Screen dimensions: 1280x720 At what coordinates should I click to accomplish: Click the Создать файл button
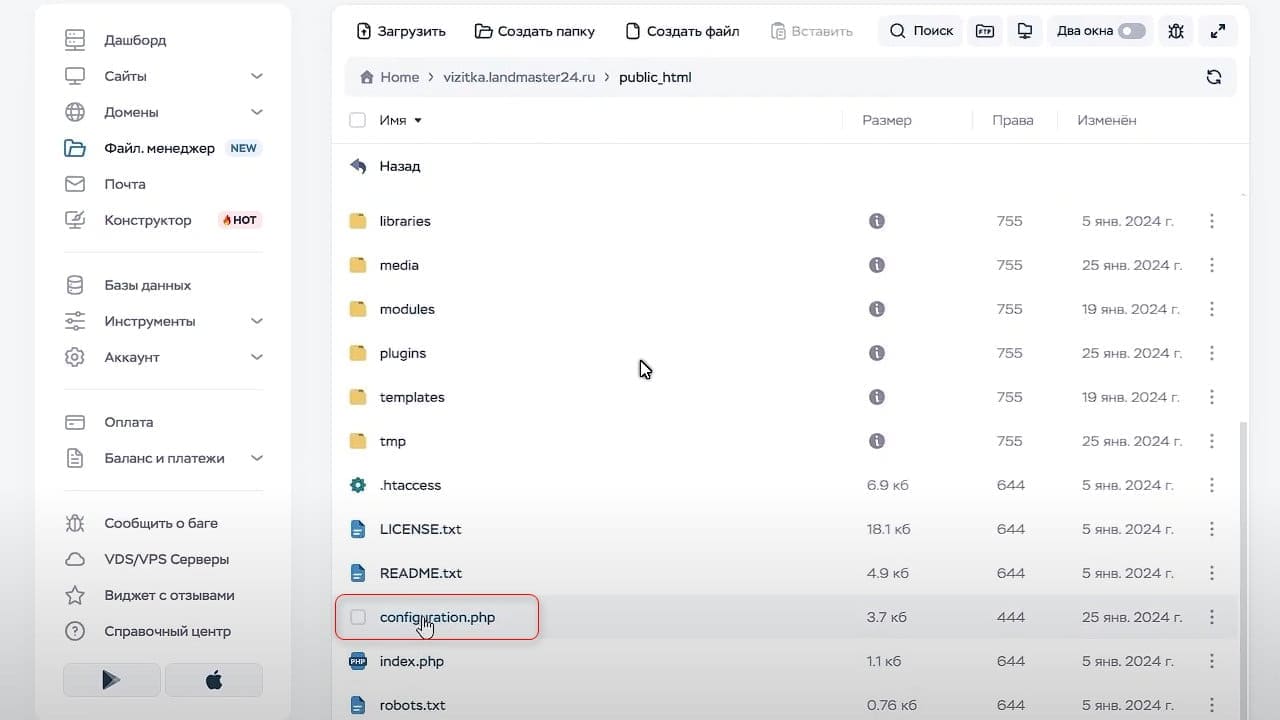682,31
